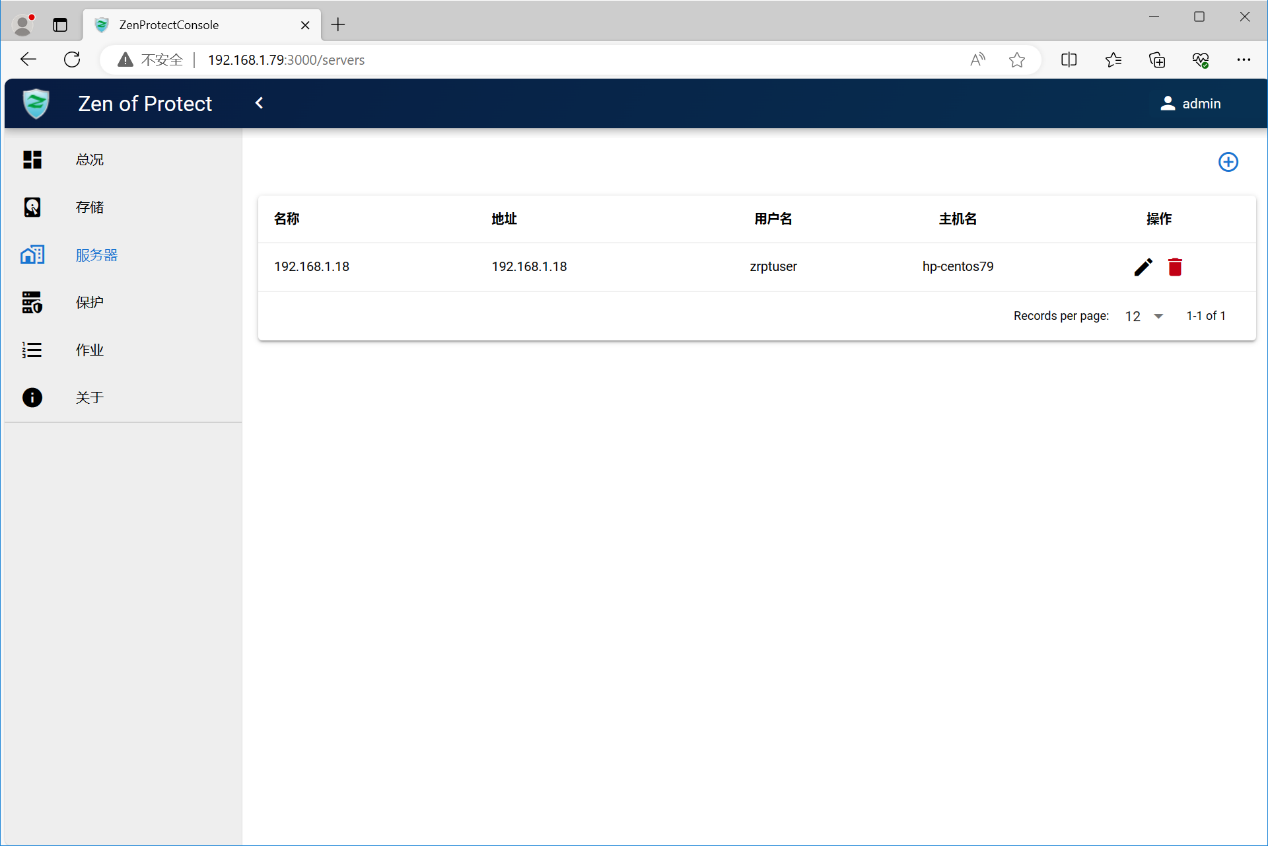This screenshot has height=846, width=1268.
Task: Click the 关于 info icon in sidebar
Action: pos(33,398)
